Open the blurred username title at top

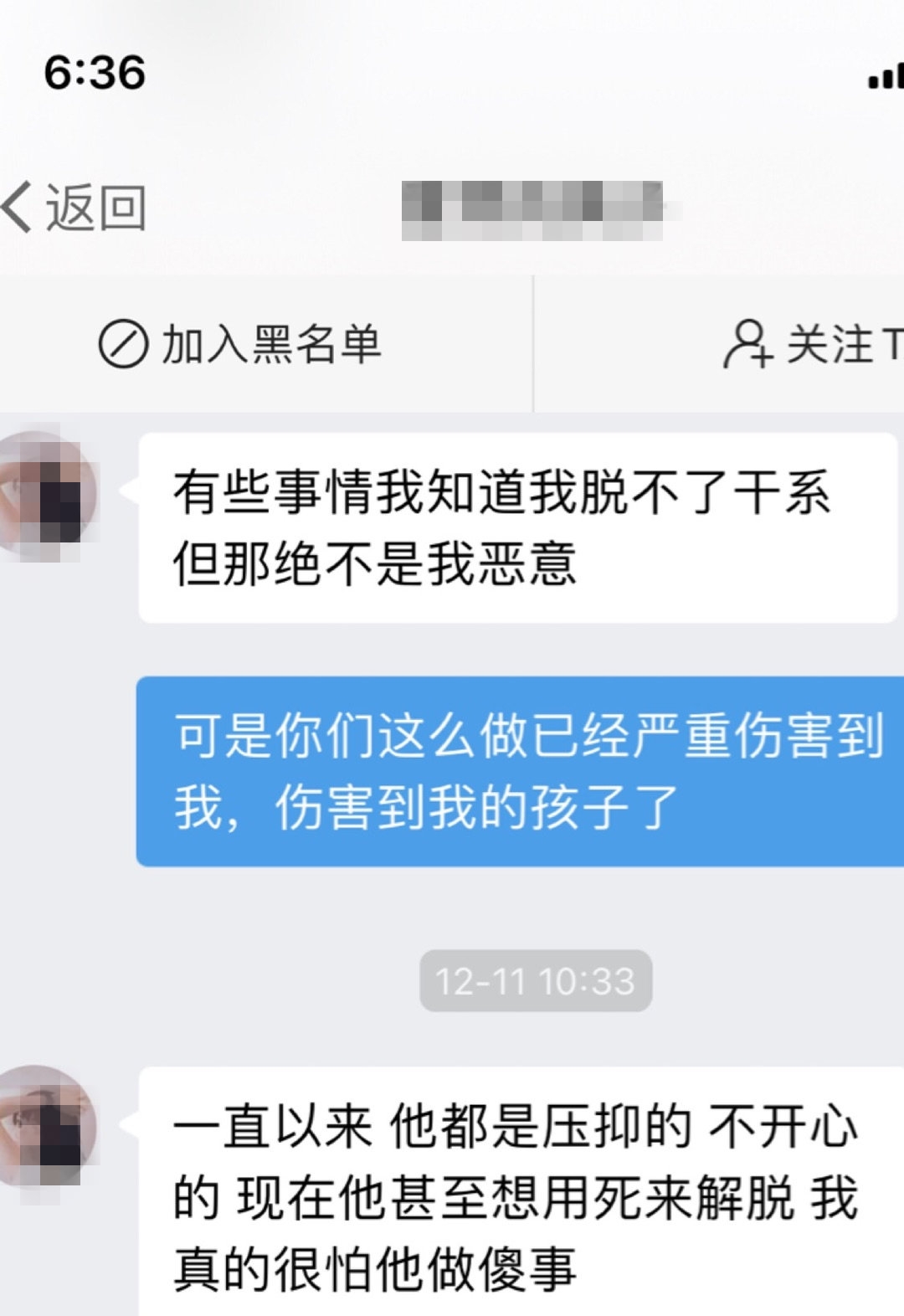[532, 210]
